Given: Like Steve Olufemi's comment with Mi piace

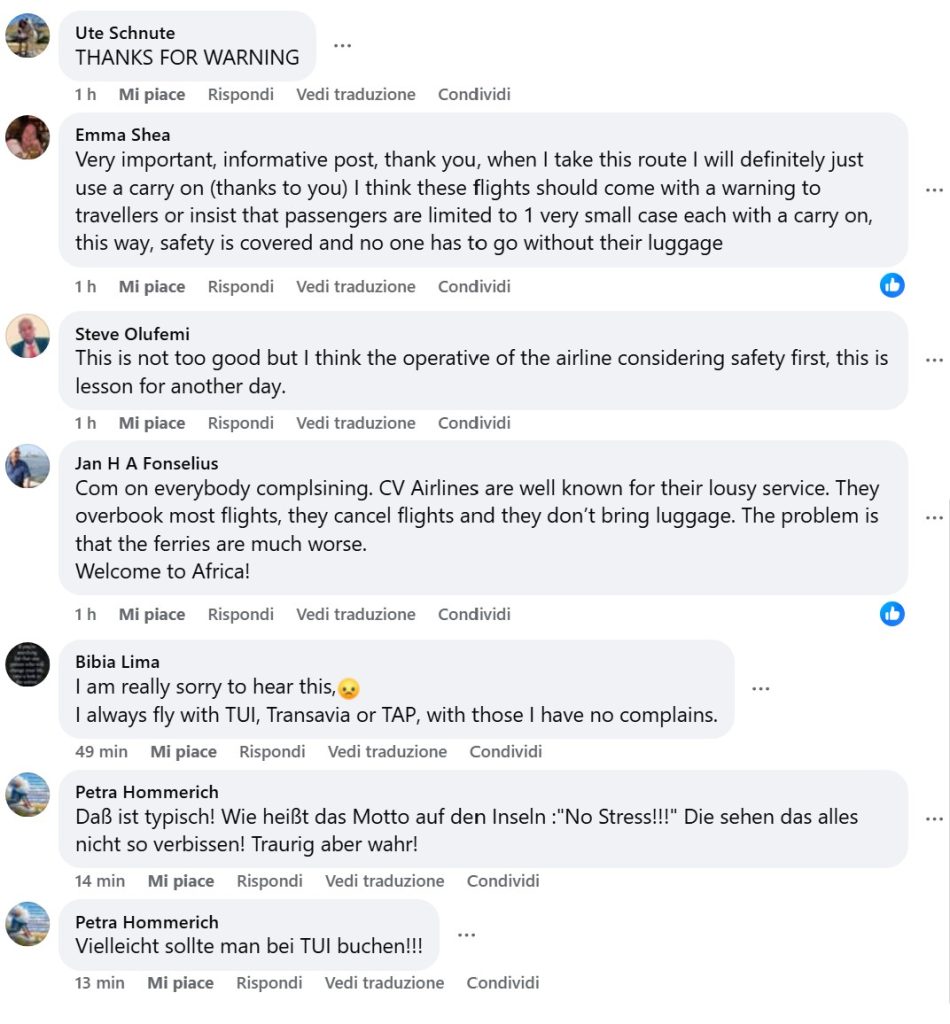Looking at the screenshot, I should (x=152, y=423).
